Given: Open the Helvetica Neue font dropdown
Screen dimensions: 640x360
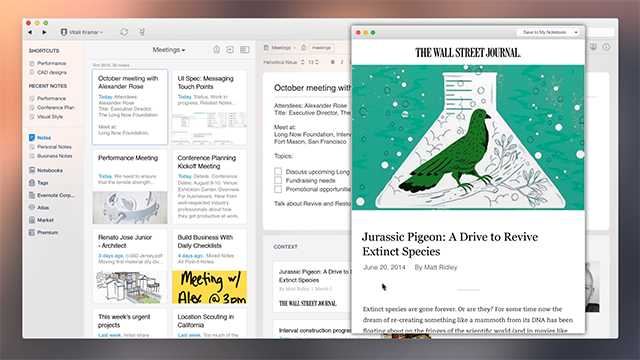Looking at the screenshot, I should click(284, 62).
